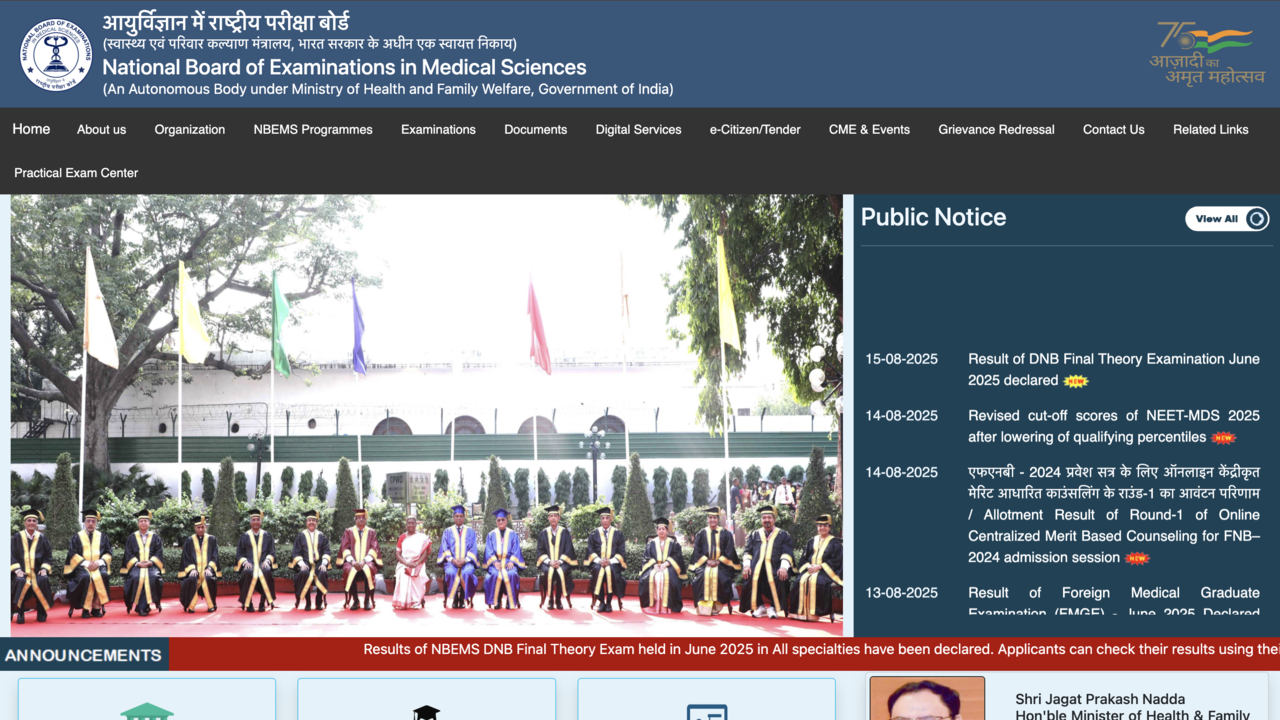Image resolution: width=1280 pixels, height=720 pixels.
Task: Click NEW badge beside DNB Final Theory result
Action: (1075, 381)
